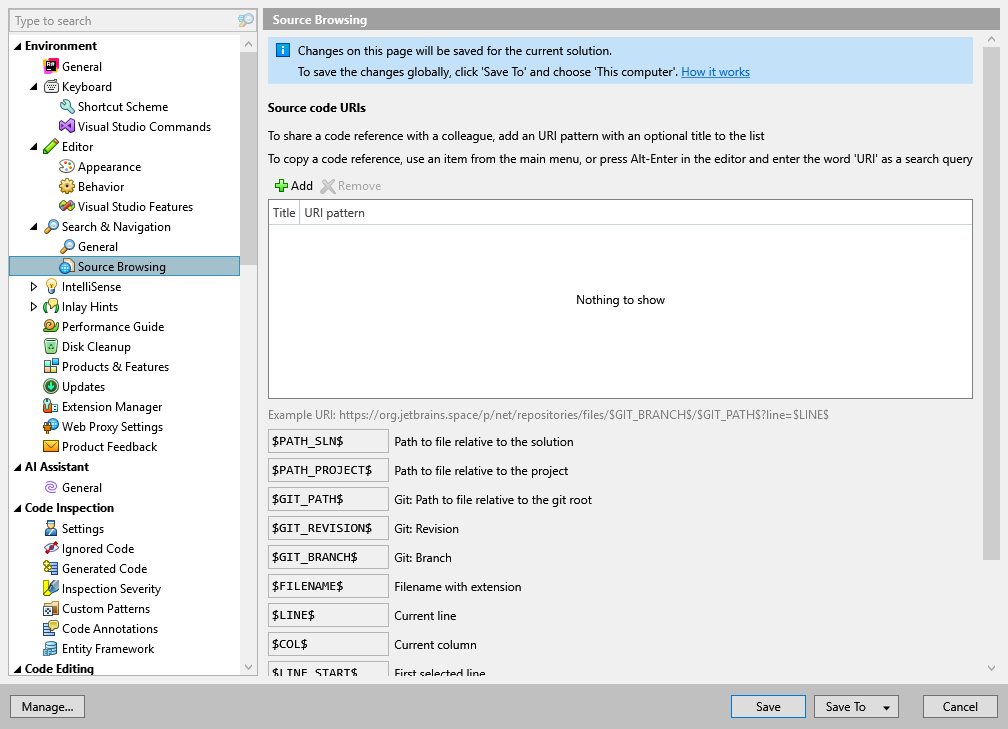Expand the IntelliSense node

click(x=33, y=286)
